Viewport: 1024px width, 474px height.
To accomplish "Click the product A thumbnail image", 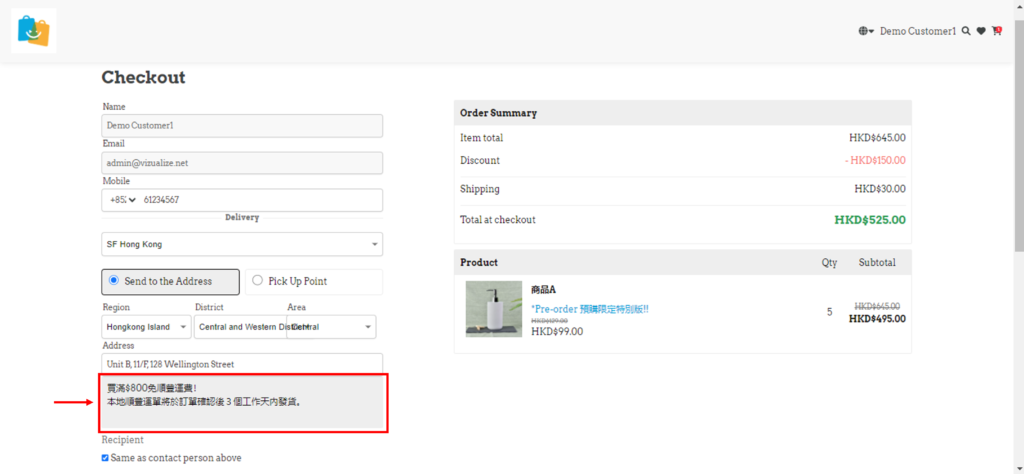I will (x=493, y=308).
